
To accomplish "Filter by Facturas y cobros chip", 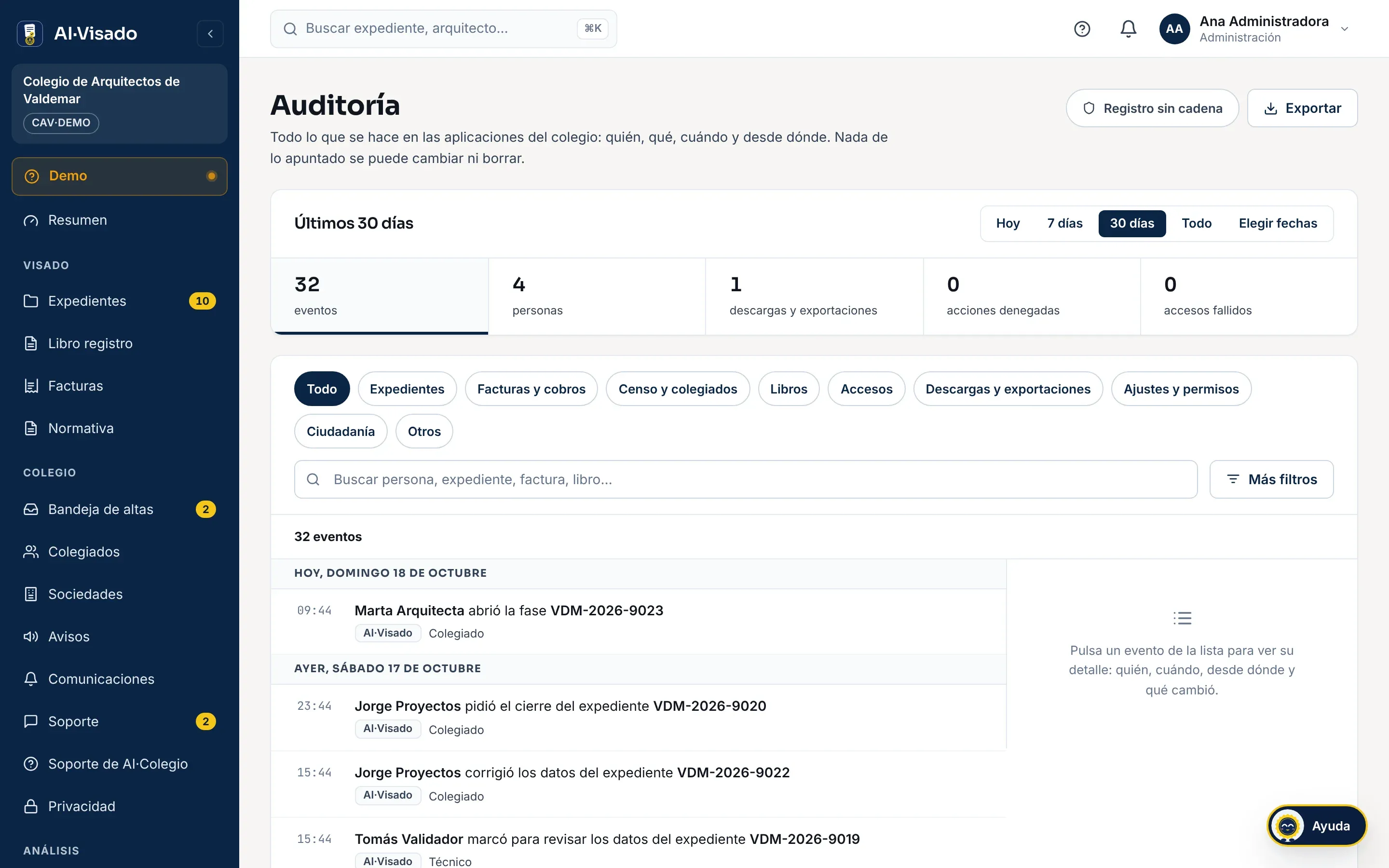I will (531, 389).
